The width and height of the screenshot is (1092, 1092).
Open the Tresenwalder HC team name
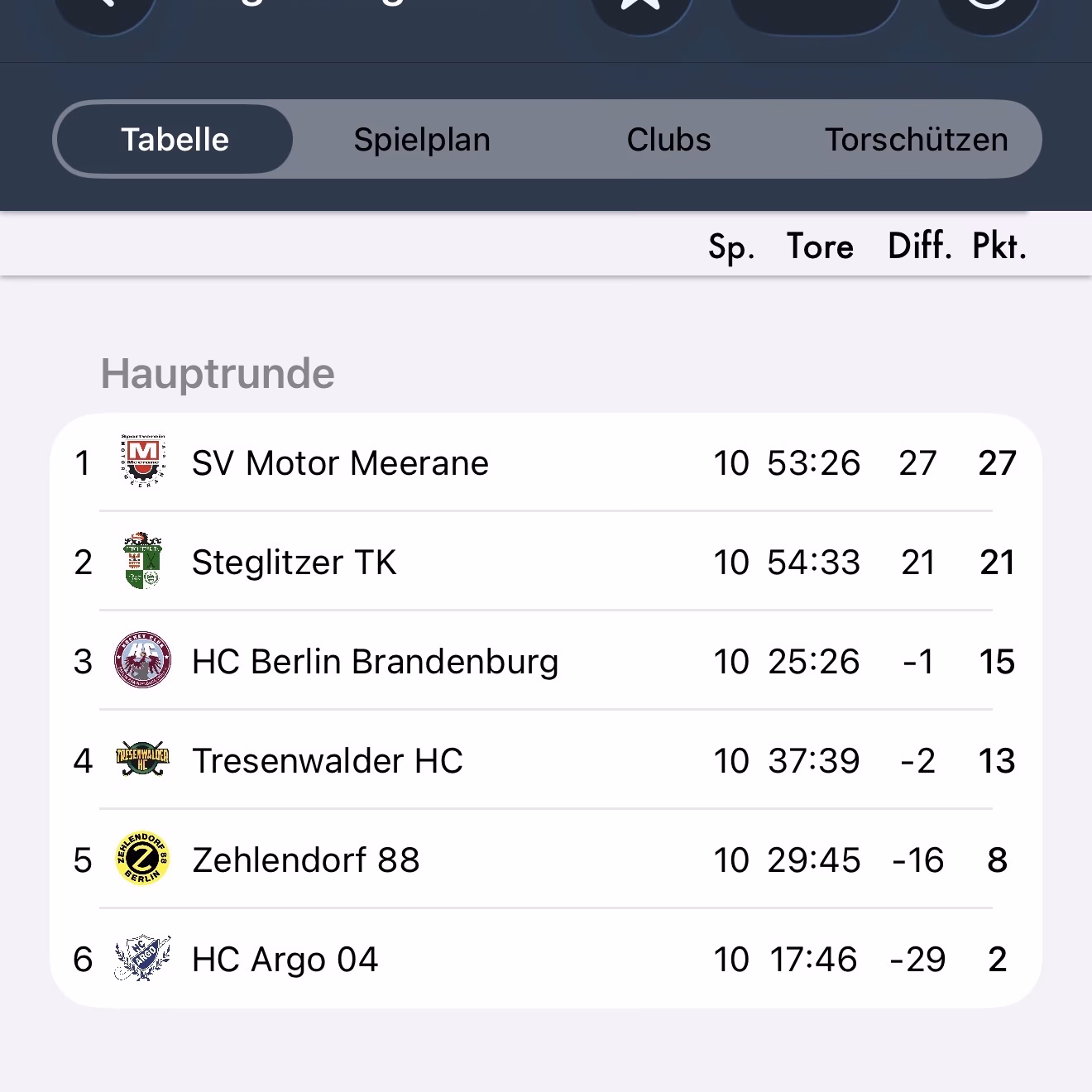[x=327, y=761]
